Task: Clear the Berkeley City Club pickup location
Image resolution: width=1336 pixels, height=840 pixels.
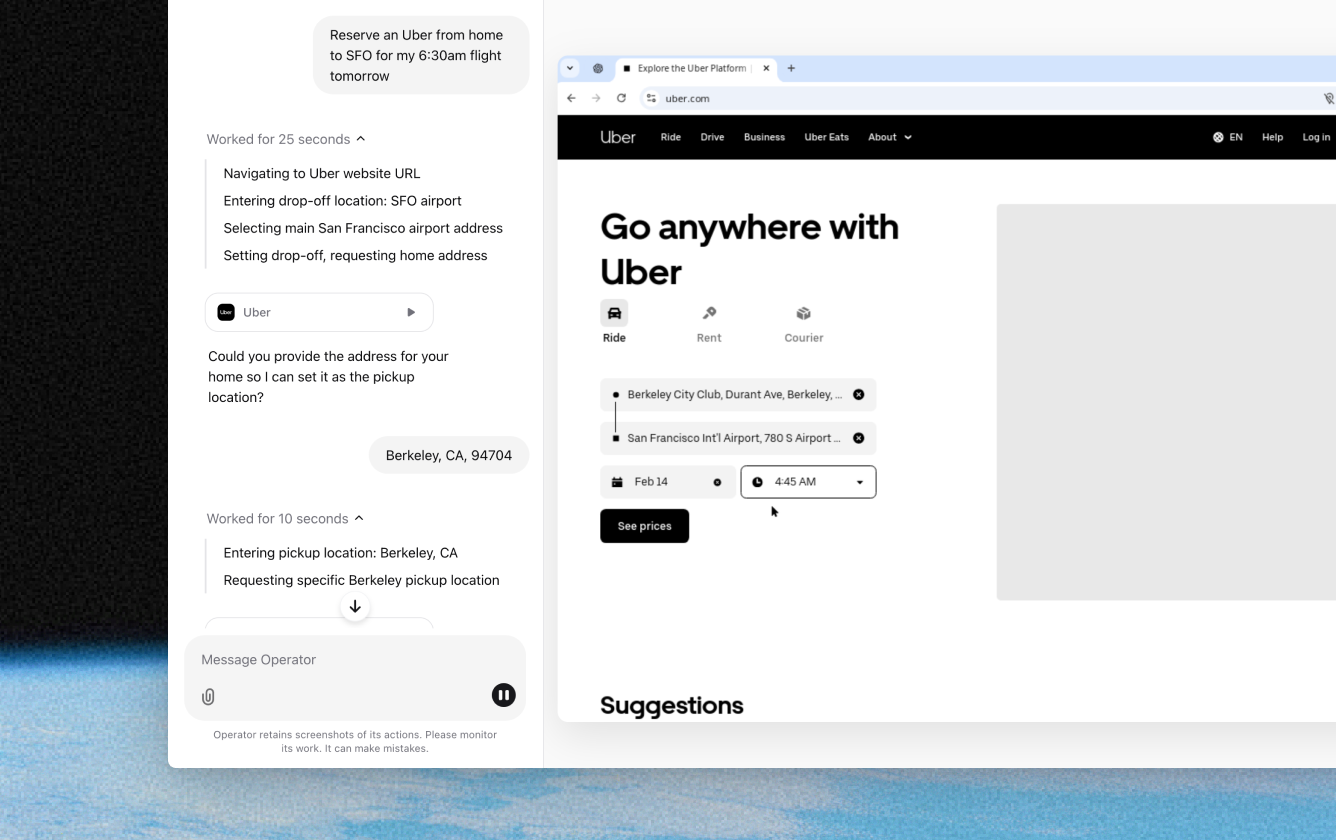Action: click(858, 394)
